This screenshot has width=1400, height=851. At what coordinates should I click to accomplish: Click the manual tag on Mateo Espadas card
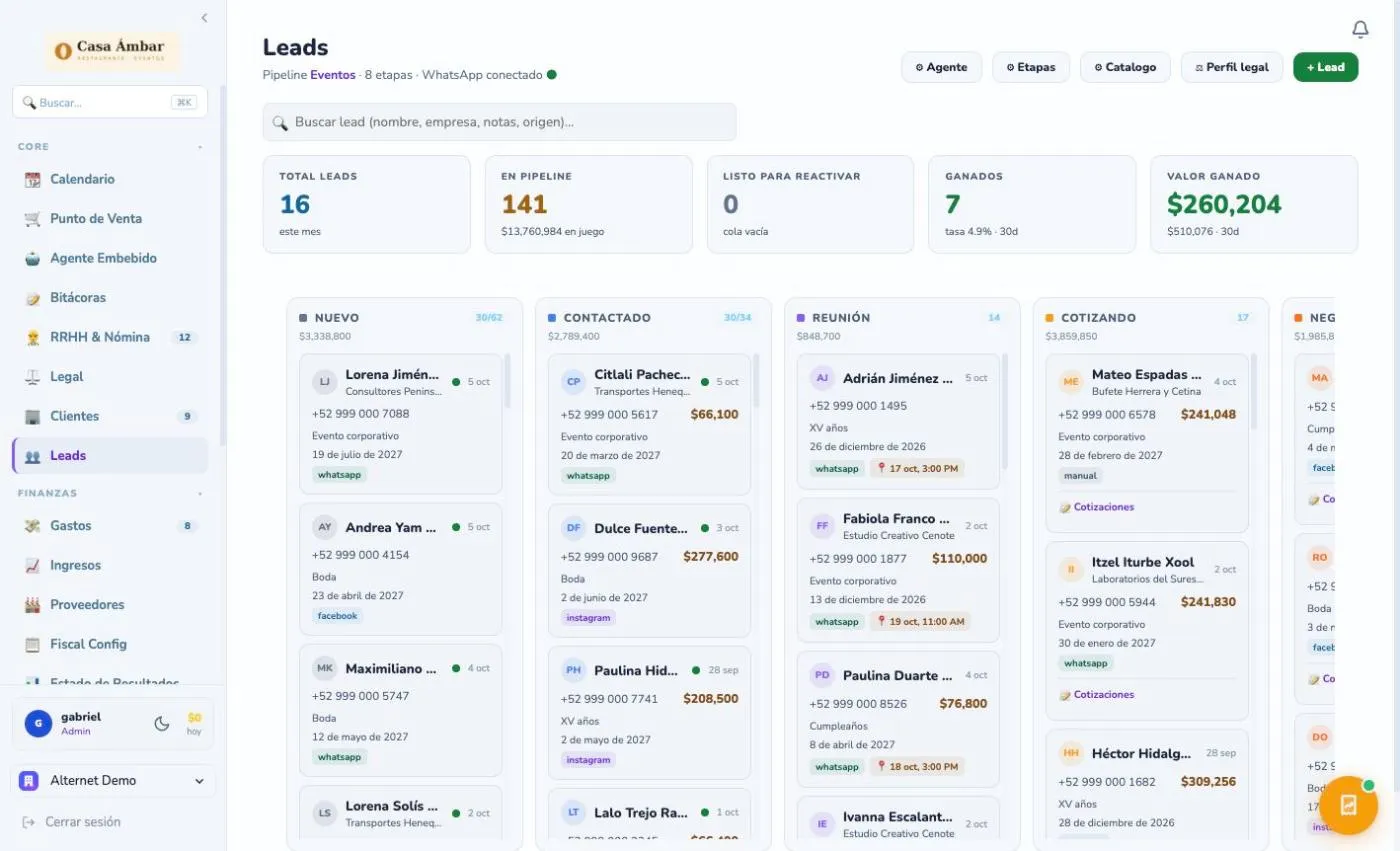(x=1080, y=476)
